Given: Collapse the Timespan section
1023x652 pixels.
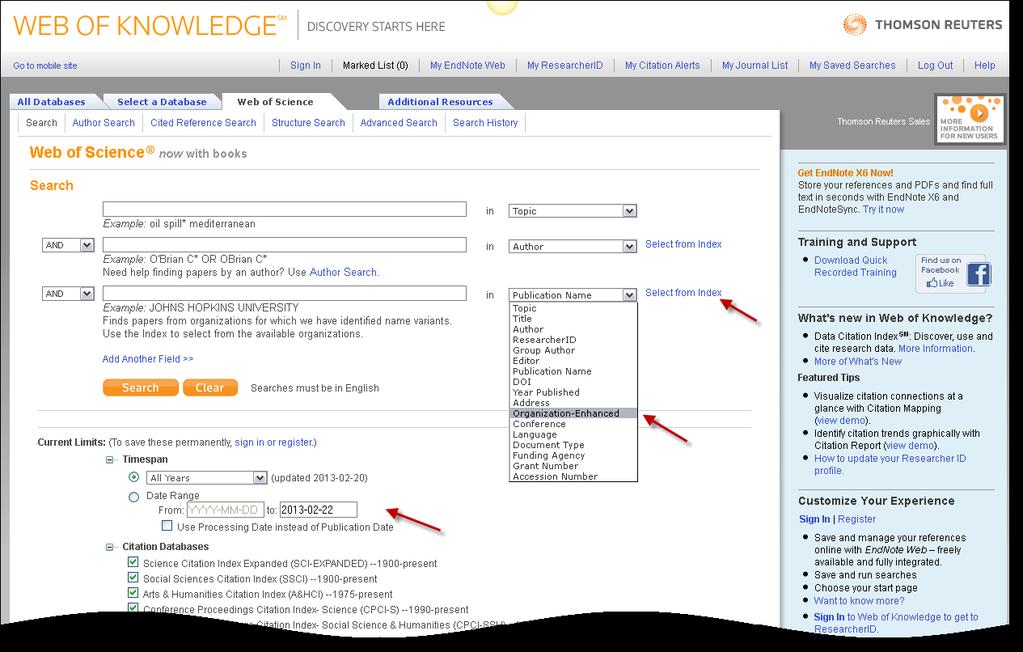Looking at the screenshot, I should point(110,459).
